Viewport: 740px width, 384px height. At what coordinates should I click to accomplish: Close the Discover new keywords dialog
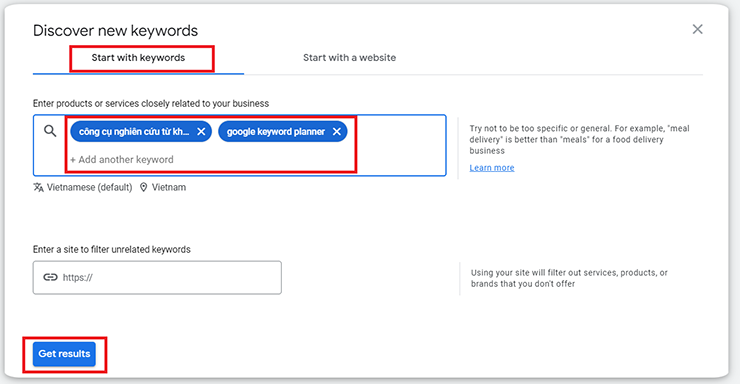[x=697, y=29]
